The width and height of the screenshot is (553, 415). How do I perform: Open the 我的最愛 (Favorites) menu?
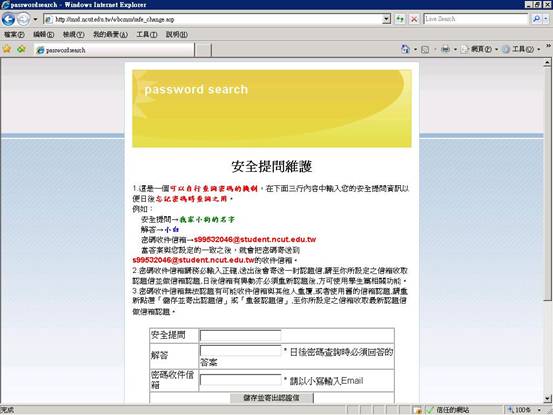[x=110, y=35]
